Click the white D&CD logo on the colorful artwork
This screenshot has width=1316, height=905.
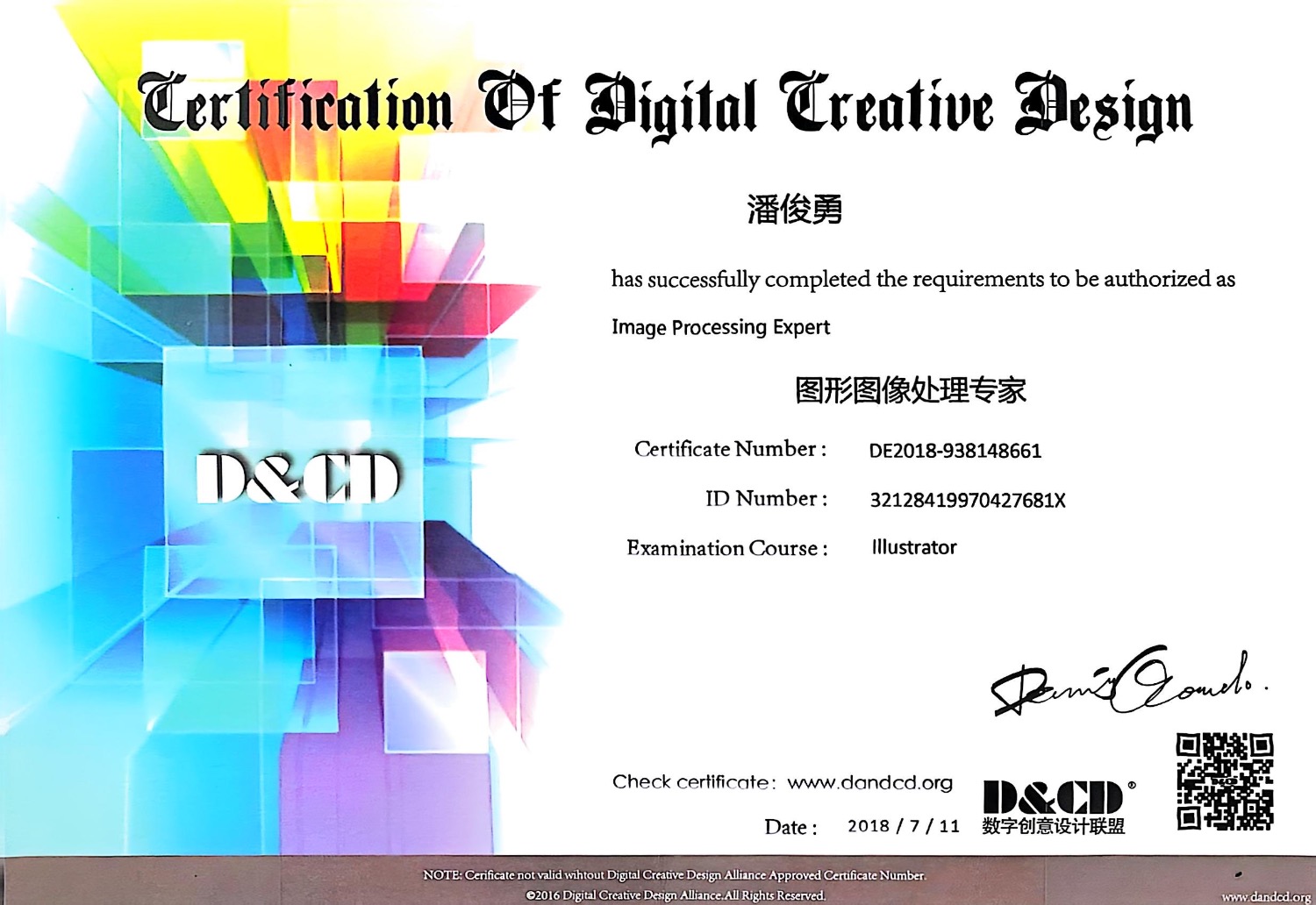coord(297,479)
